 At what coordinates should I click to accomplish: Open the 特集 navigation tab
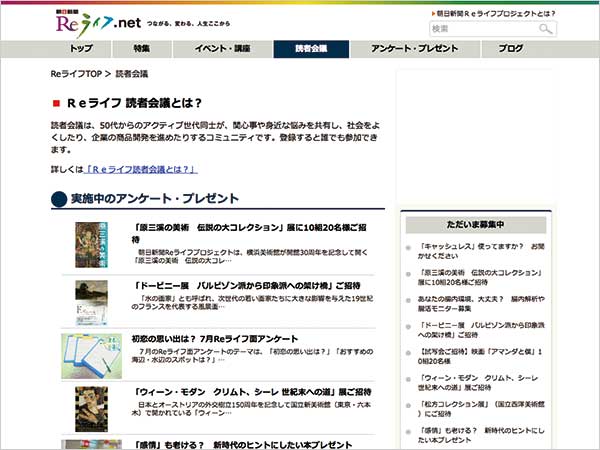[141, 49]
